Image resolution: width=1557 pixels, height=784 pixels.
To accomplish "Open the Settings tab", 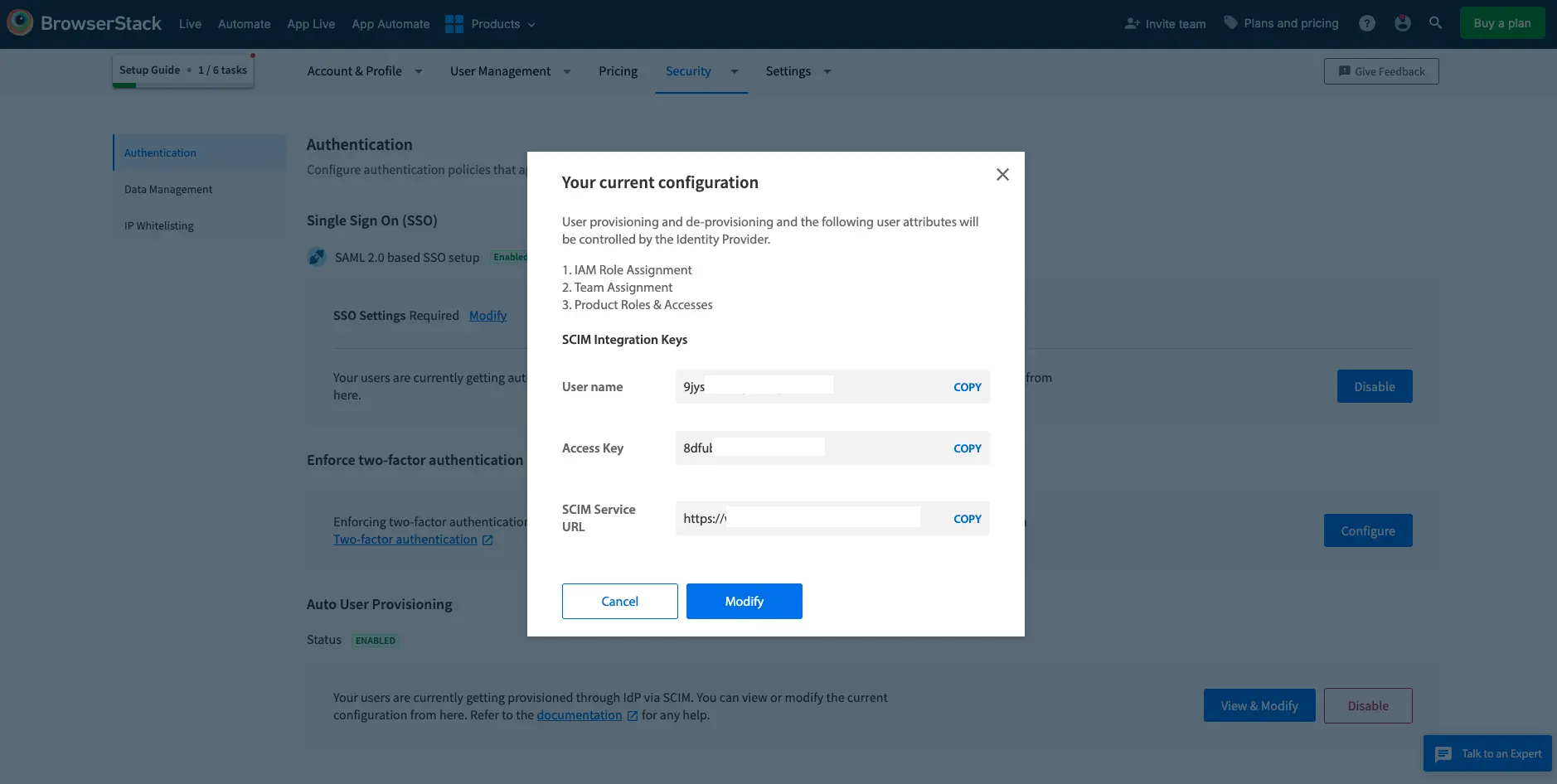I will (788, 71).
